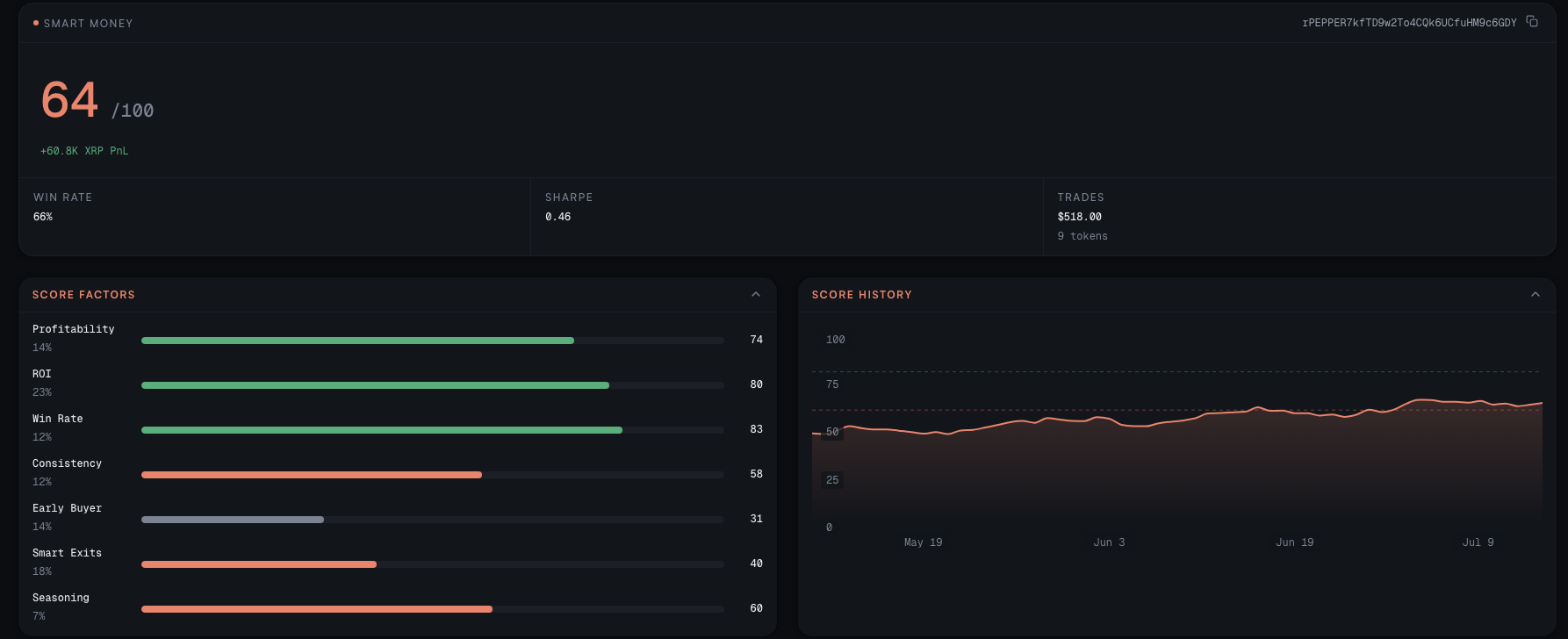
Task: Select the wallet address text rPEPPER7kfTD9w2To4CQk6UCfuHM9c6GDY
Action: 1409,23
